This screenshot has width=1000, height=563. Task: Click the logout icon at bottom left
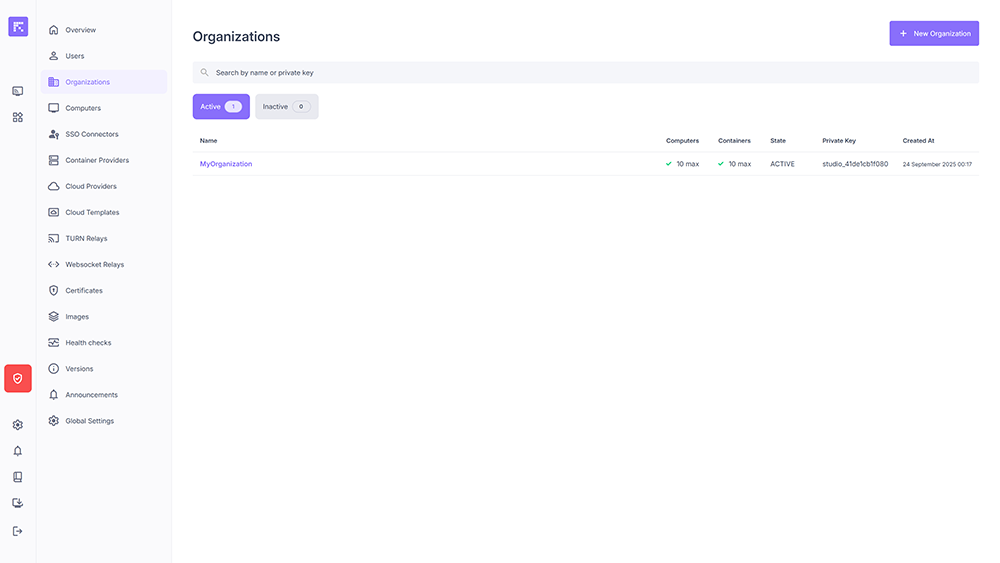pos(18,531)
